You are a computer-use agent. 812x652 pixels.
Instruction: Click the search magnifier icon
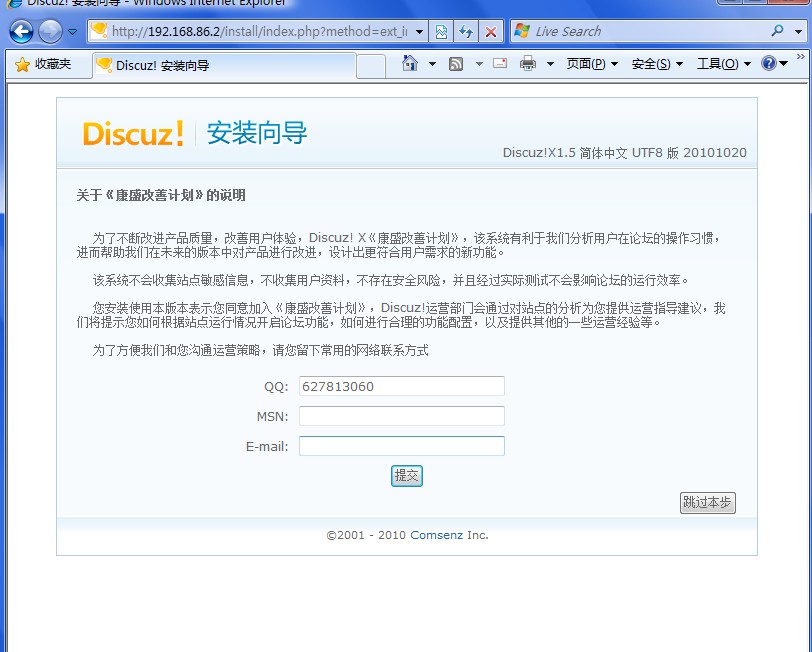point(777,31)
